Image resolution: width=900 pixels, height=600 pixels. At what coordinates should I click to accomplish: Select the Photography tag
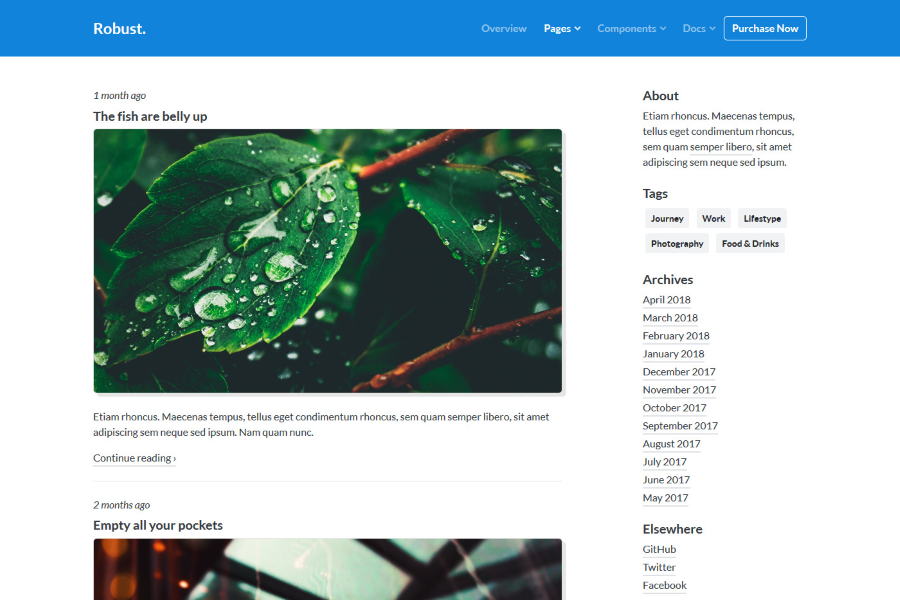[676, 243]
